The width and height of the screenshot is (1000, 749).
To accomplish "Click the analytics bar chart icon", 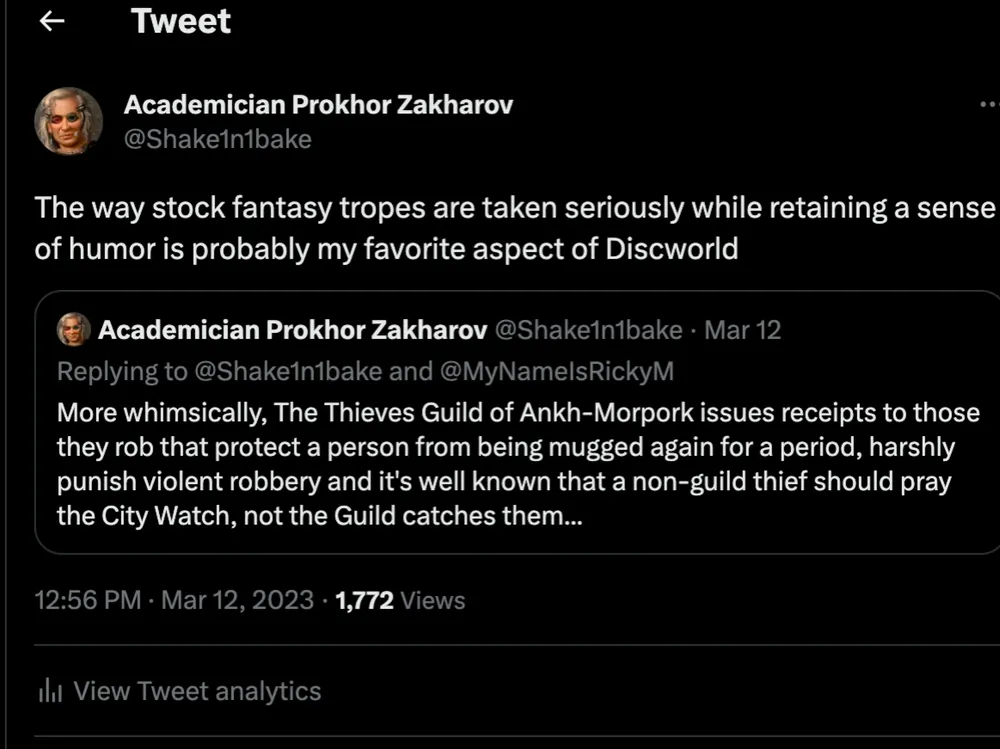I will (x=50, y=691).
